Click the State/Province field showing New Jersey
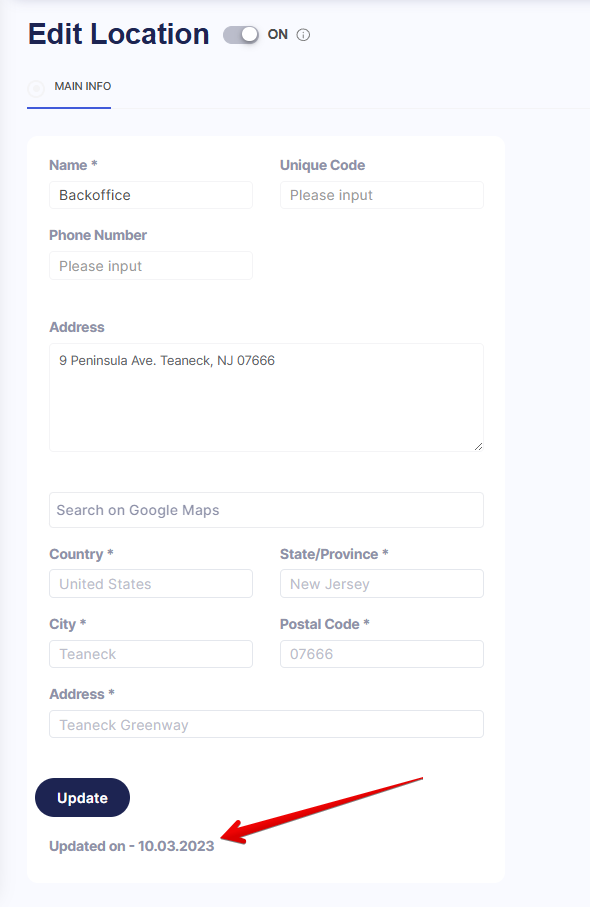This screenshot has width=590, height=907. (382, 584)
